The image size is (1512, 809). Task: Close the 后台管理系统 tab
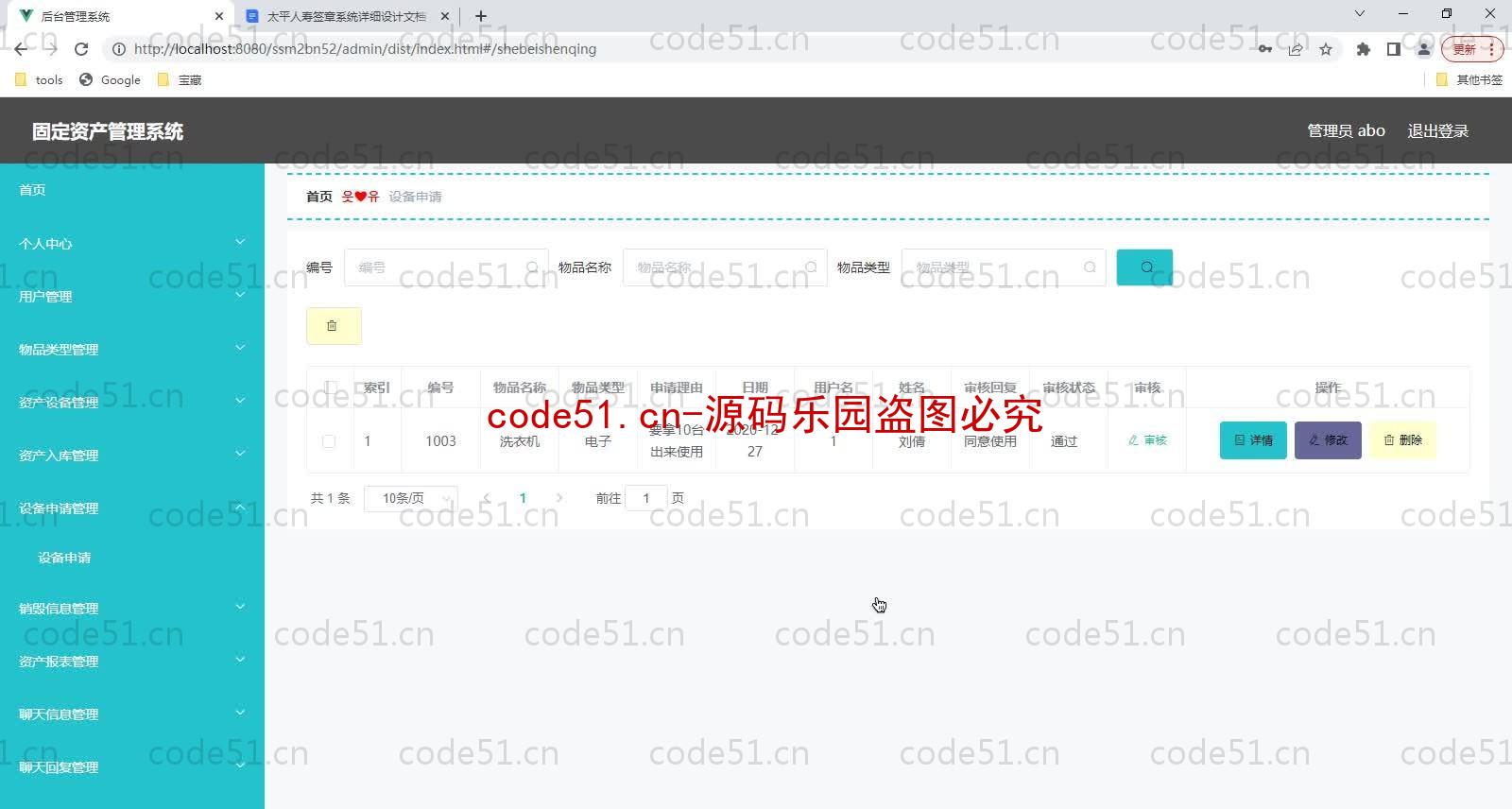point(218,16)
